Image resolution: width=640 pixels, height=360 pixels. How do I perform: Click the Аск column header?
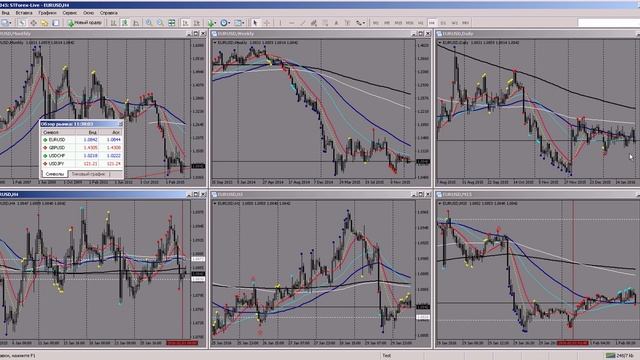click(111, 132)
